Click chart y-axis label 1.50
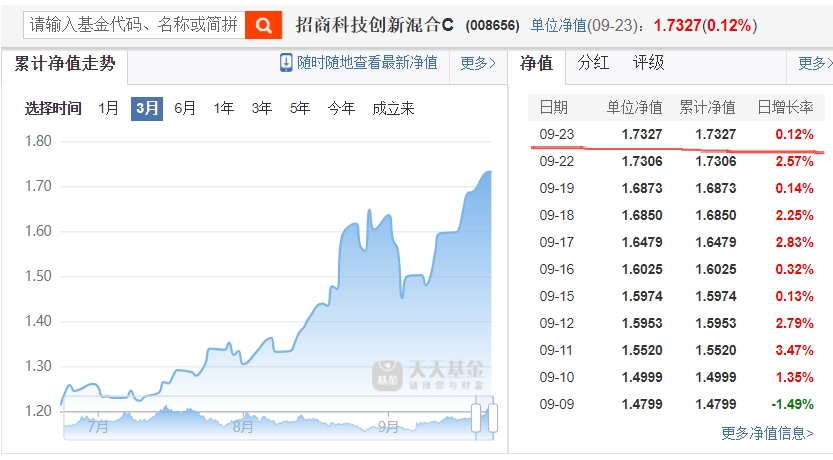The height and width of the screenshot is (460, 833). click(38, 276)
